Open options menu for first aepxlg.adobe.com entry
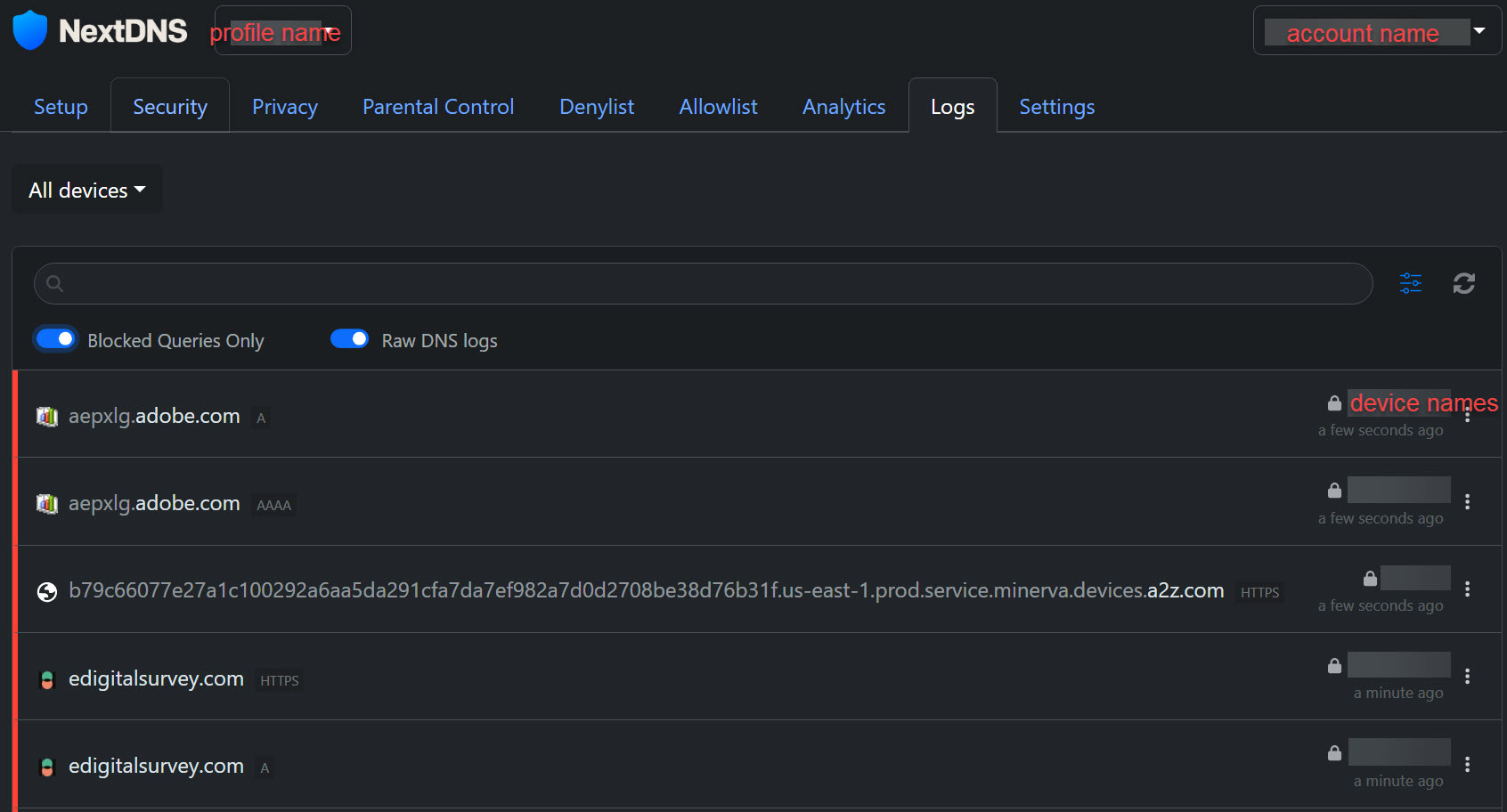This screenshot has width=1507, height=812. (x=1467, y=416)
